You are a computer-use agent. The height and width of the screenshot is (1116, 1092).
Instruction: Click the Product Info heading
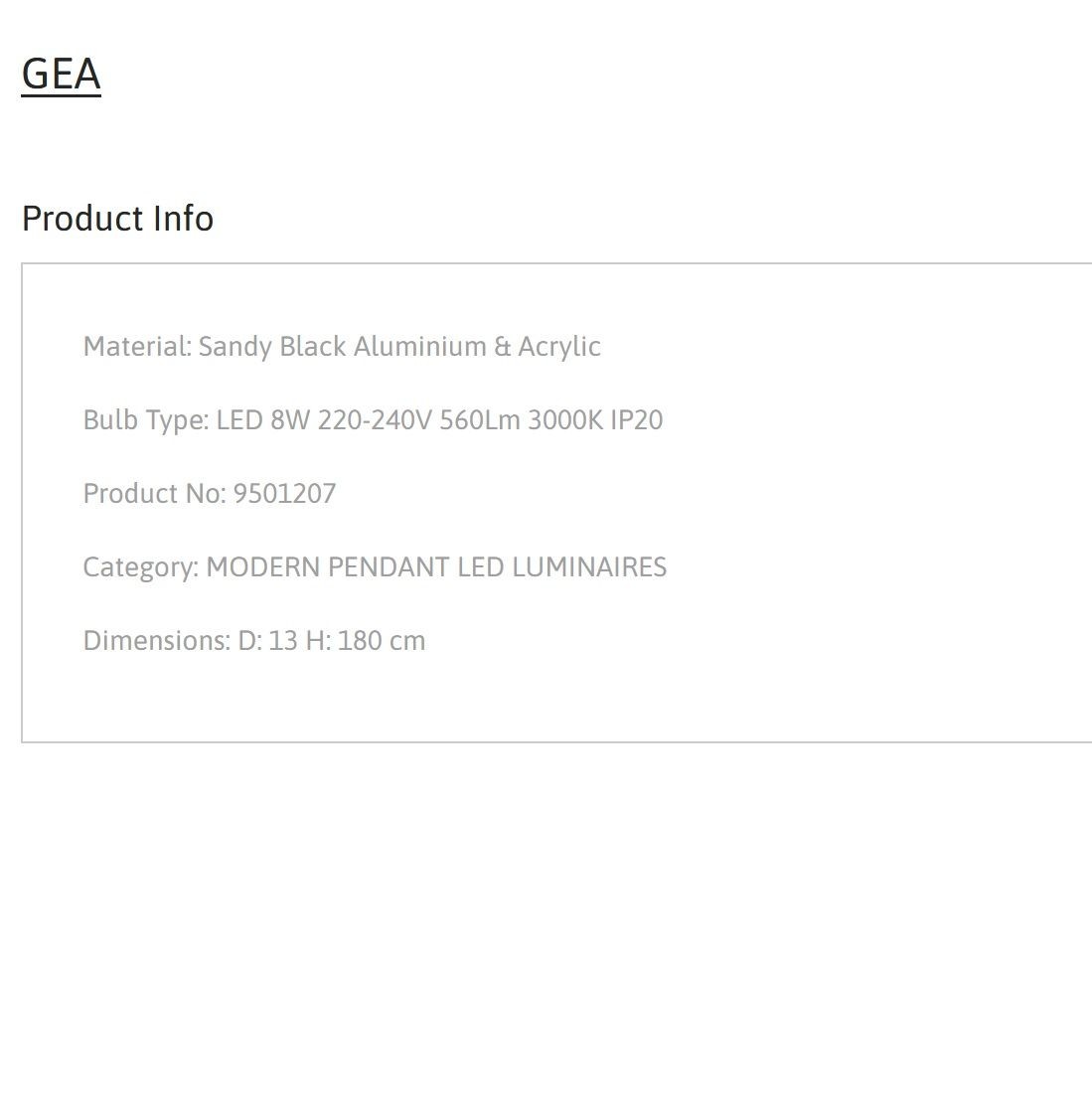[x=117, y=219]
